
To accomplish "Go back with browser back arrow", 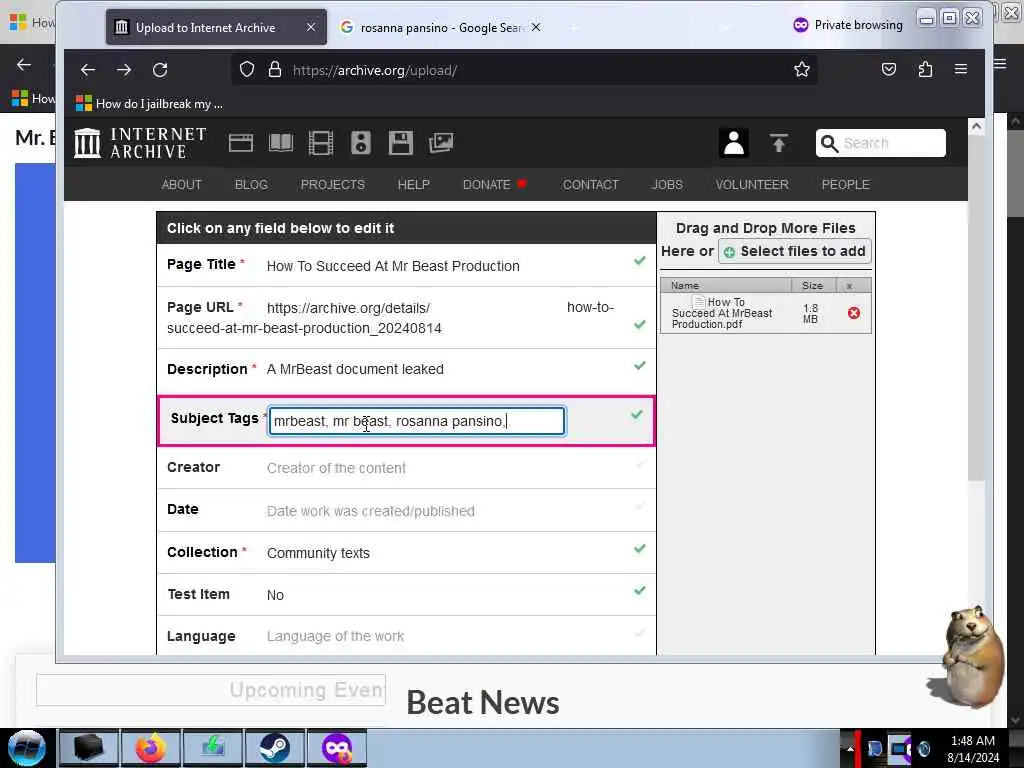I will 88,69.
